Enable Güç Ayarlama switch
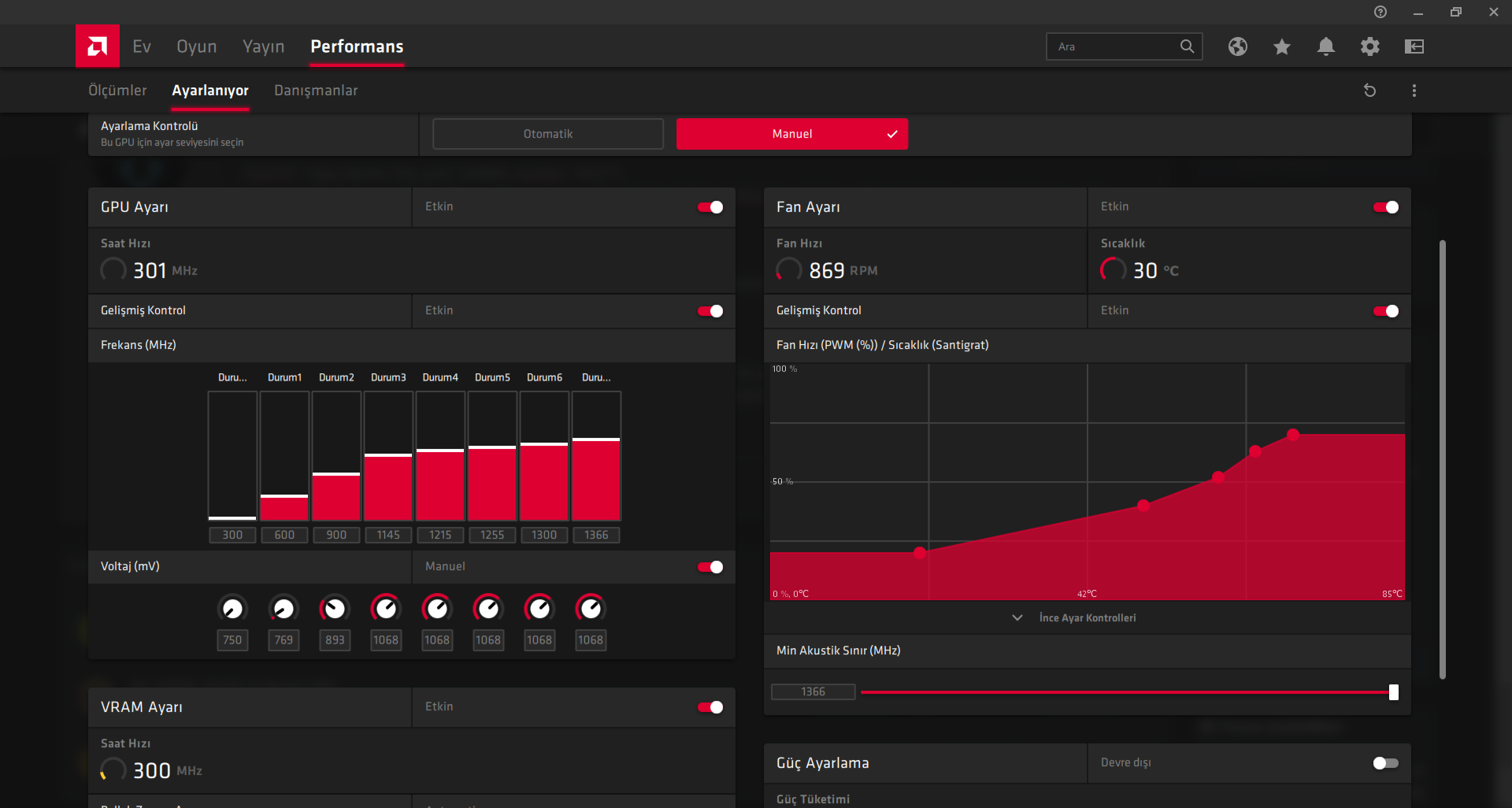 click(1386, 763)
